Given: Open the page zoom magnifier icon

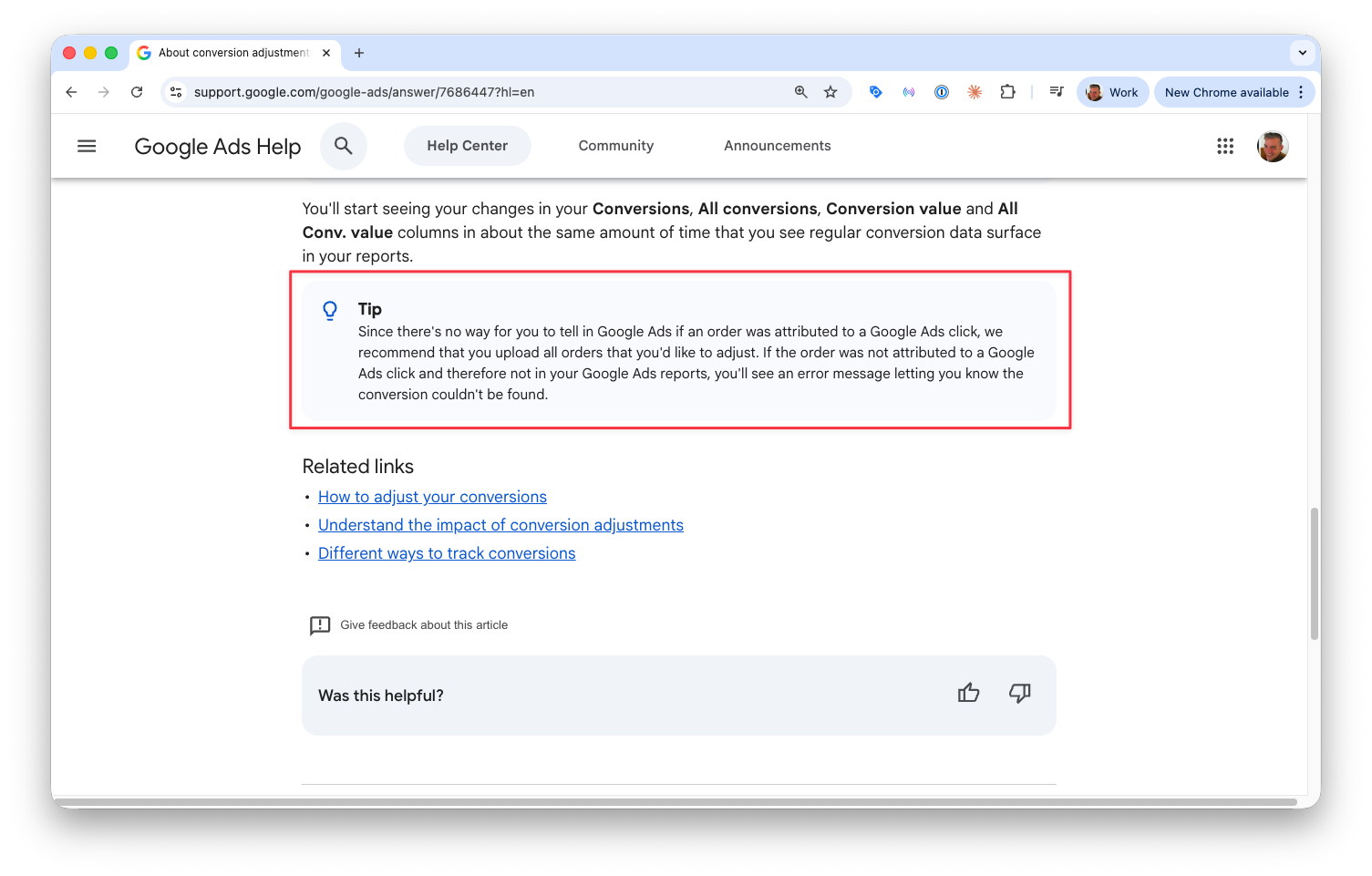Looking at the screenshot, I should pyautogui.click(x=800, y=91).
